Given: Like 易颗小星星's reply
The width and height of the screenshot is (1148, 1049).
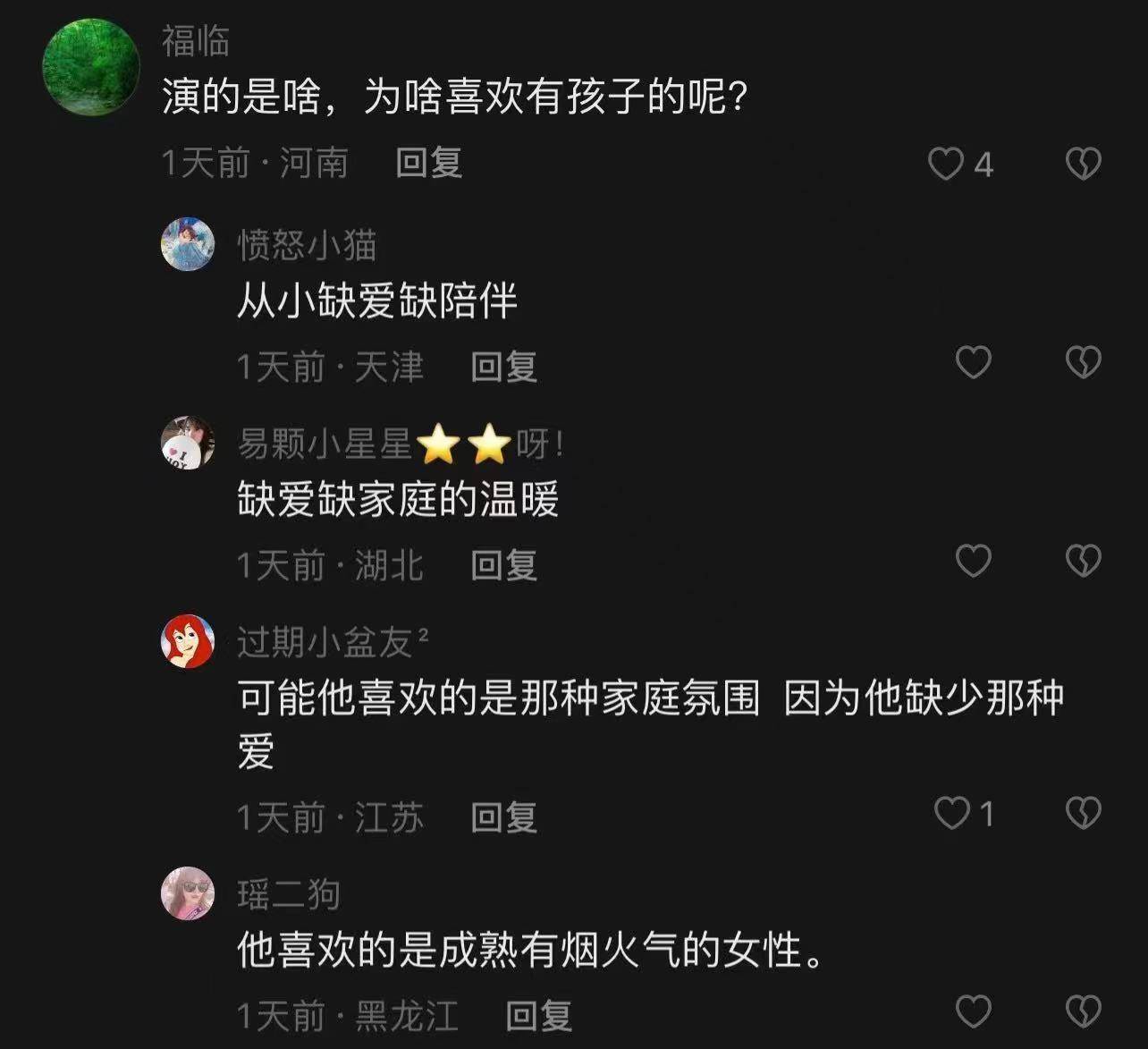Looking at the screenshot, I should (x=974, y=561).
